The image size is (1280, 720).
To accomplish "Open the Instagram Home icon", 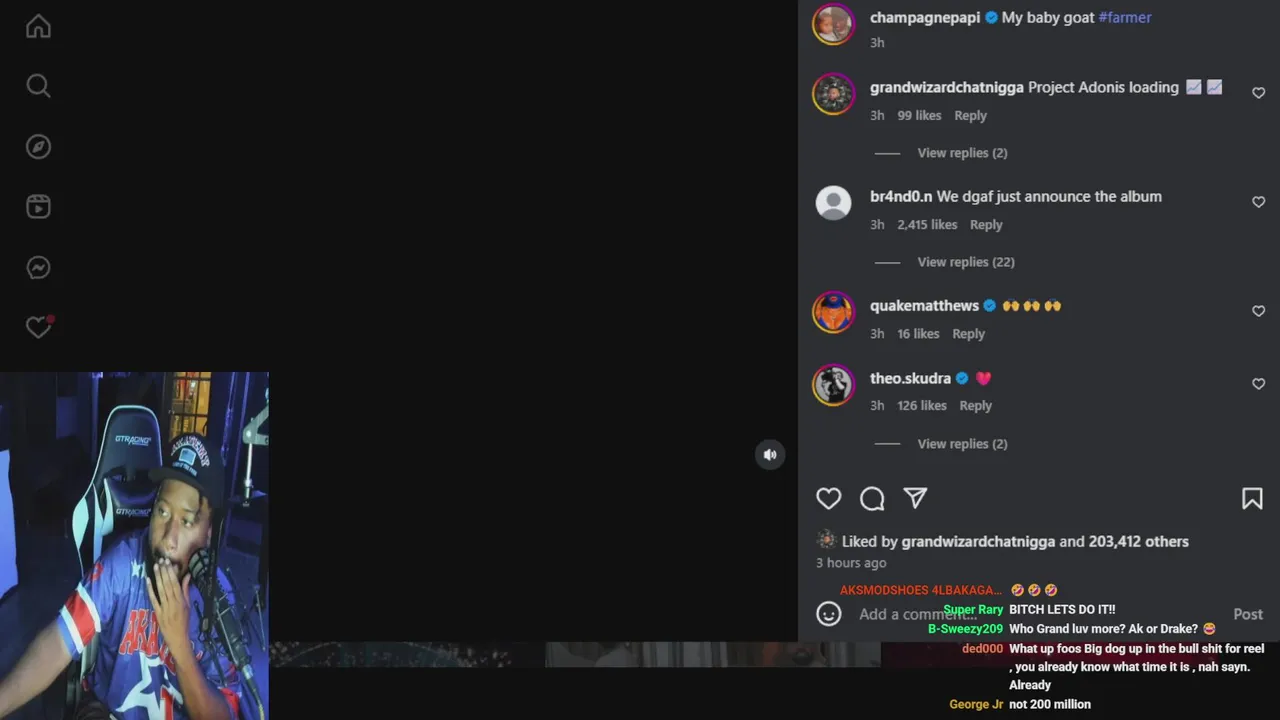I will [x=38, y=26].
